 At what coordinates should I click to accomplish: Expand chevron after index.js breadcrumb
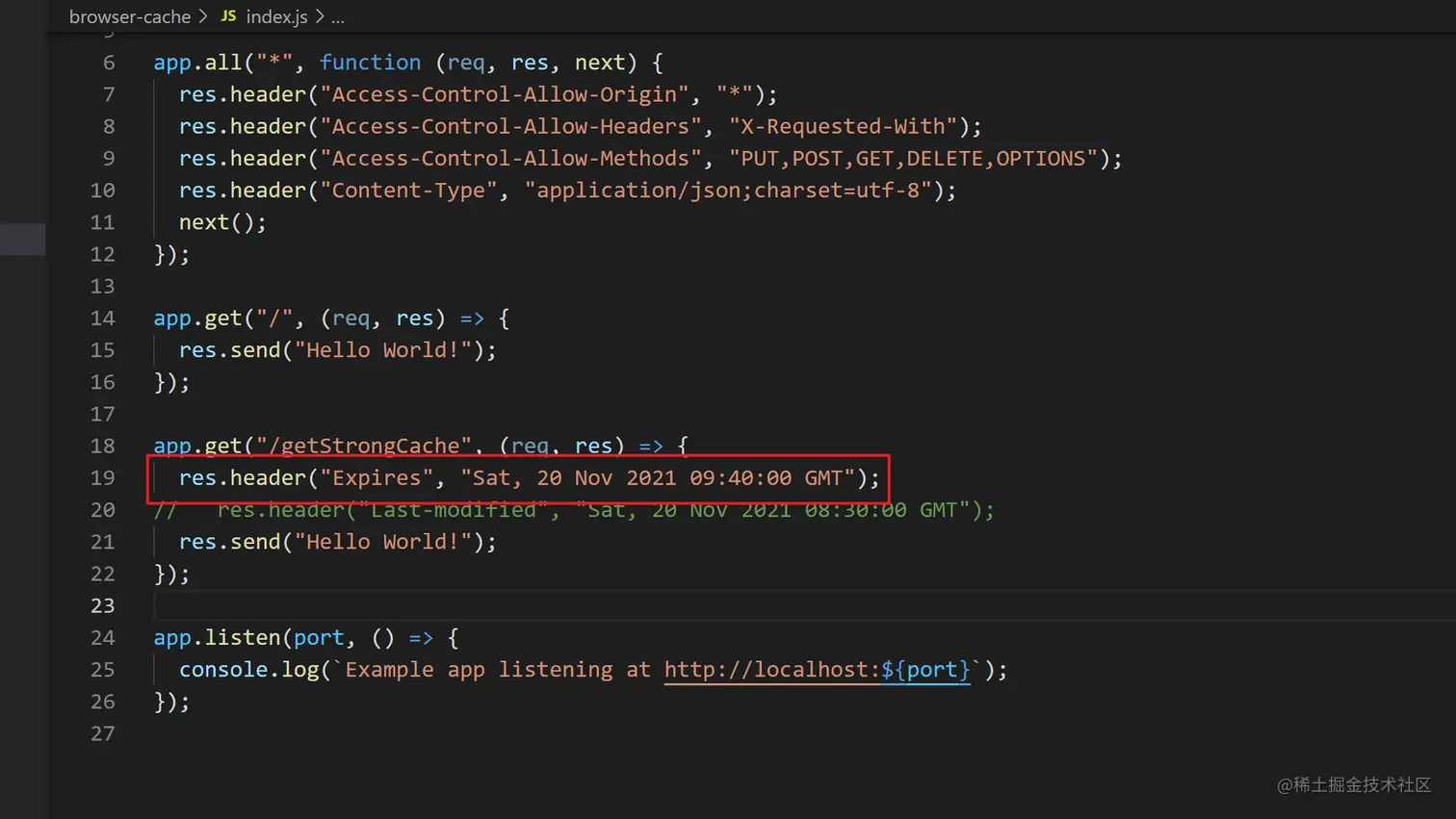point(320,16)
